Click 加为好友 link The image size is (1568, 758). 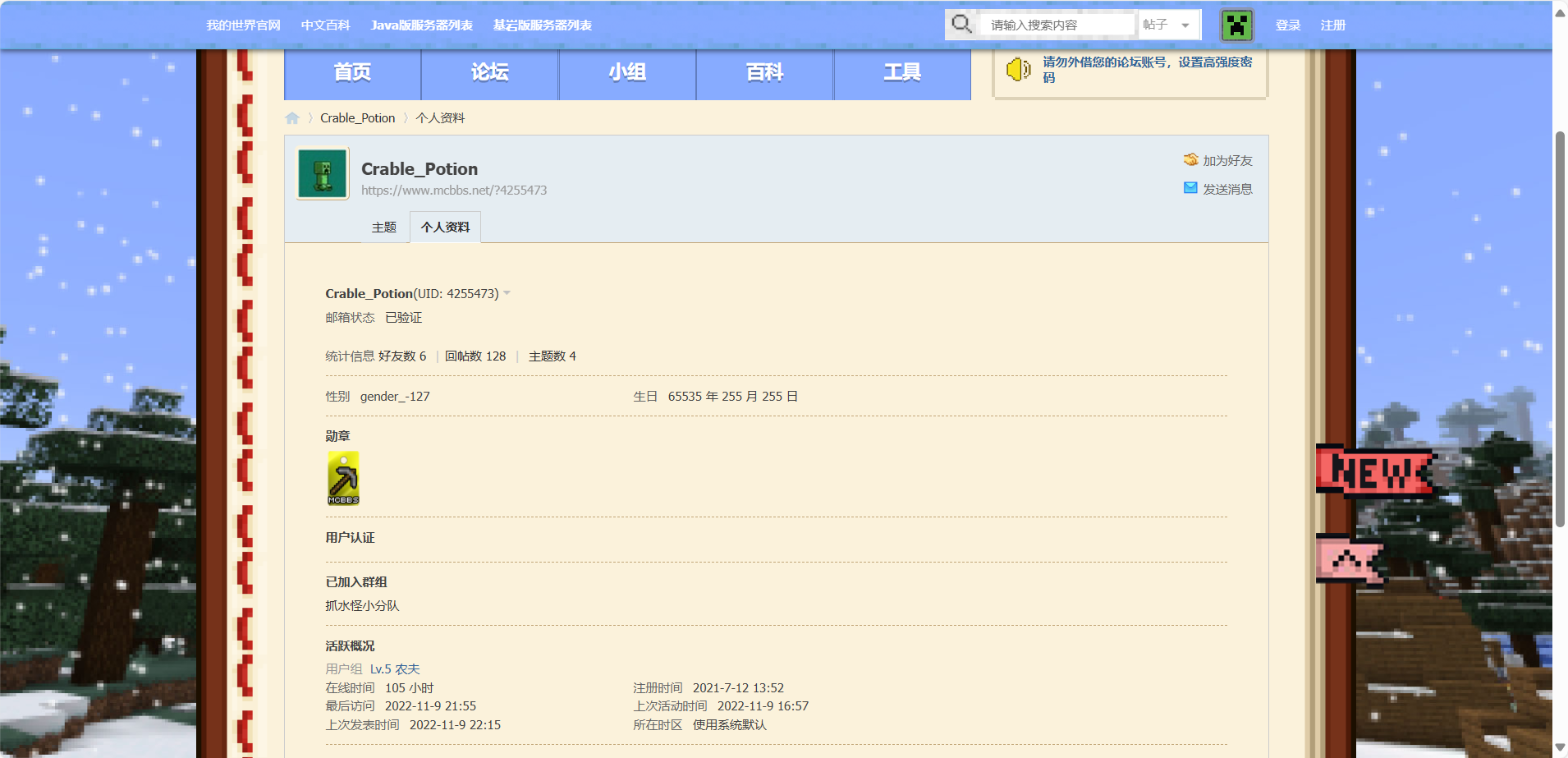(1227, 161)
